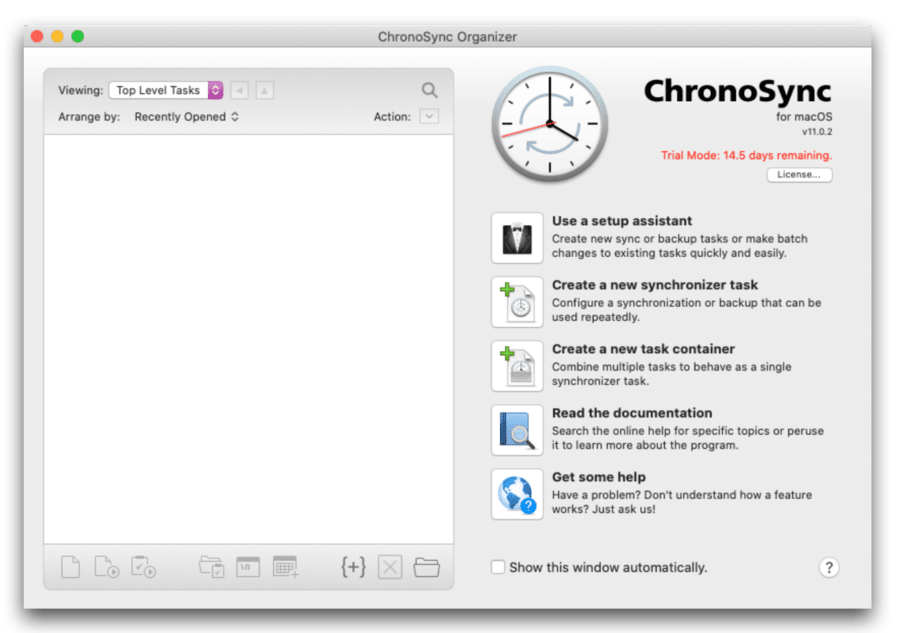Create a new document via leftmost toolbar icon
Image resolution: width=900 pixels, height=633 pixels.
69,566
